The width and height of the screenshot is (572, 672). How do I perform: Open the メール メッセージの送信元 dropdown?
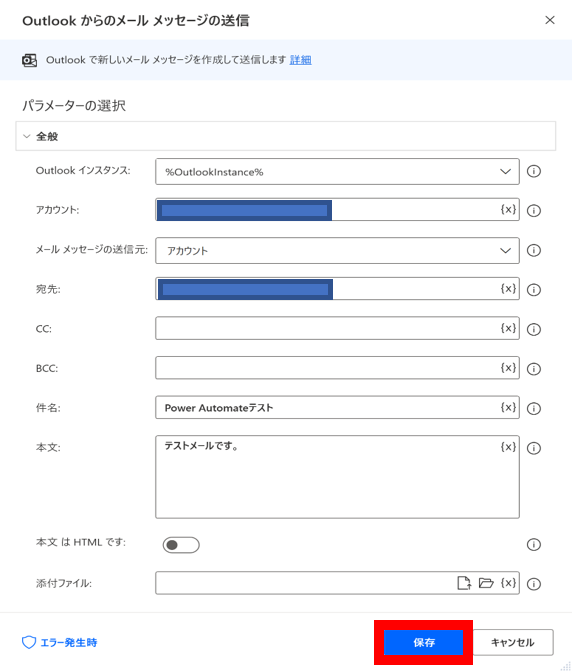click(337, 250)
